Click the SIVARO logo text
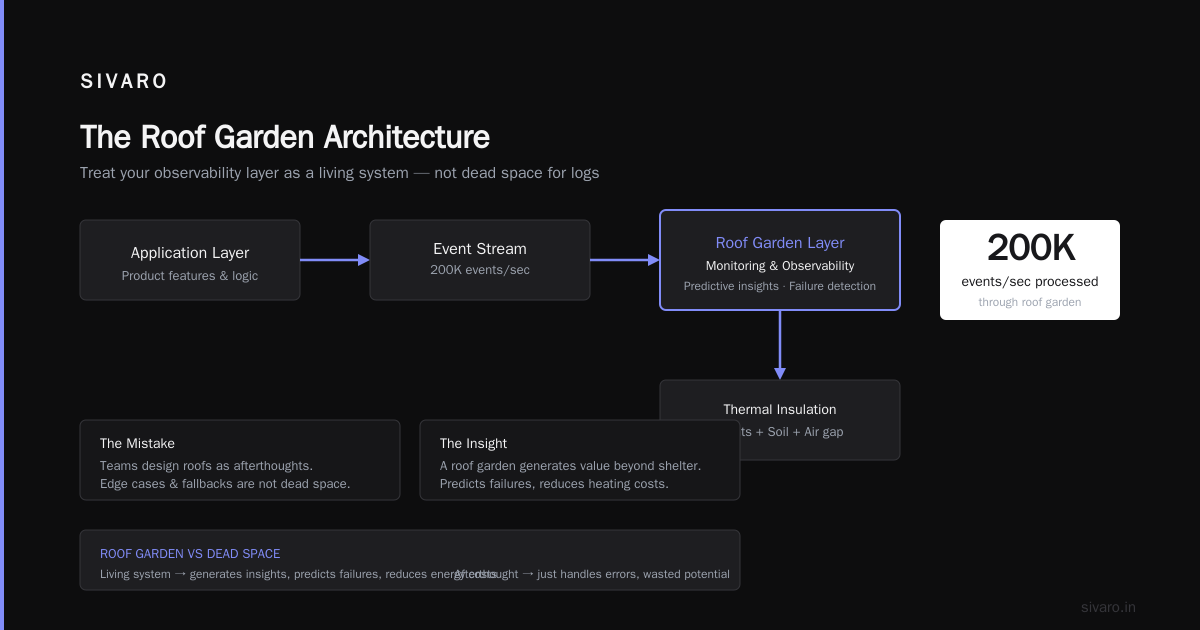The width and height of the screenshot is (1200, 630). click(124, 82)
